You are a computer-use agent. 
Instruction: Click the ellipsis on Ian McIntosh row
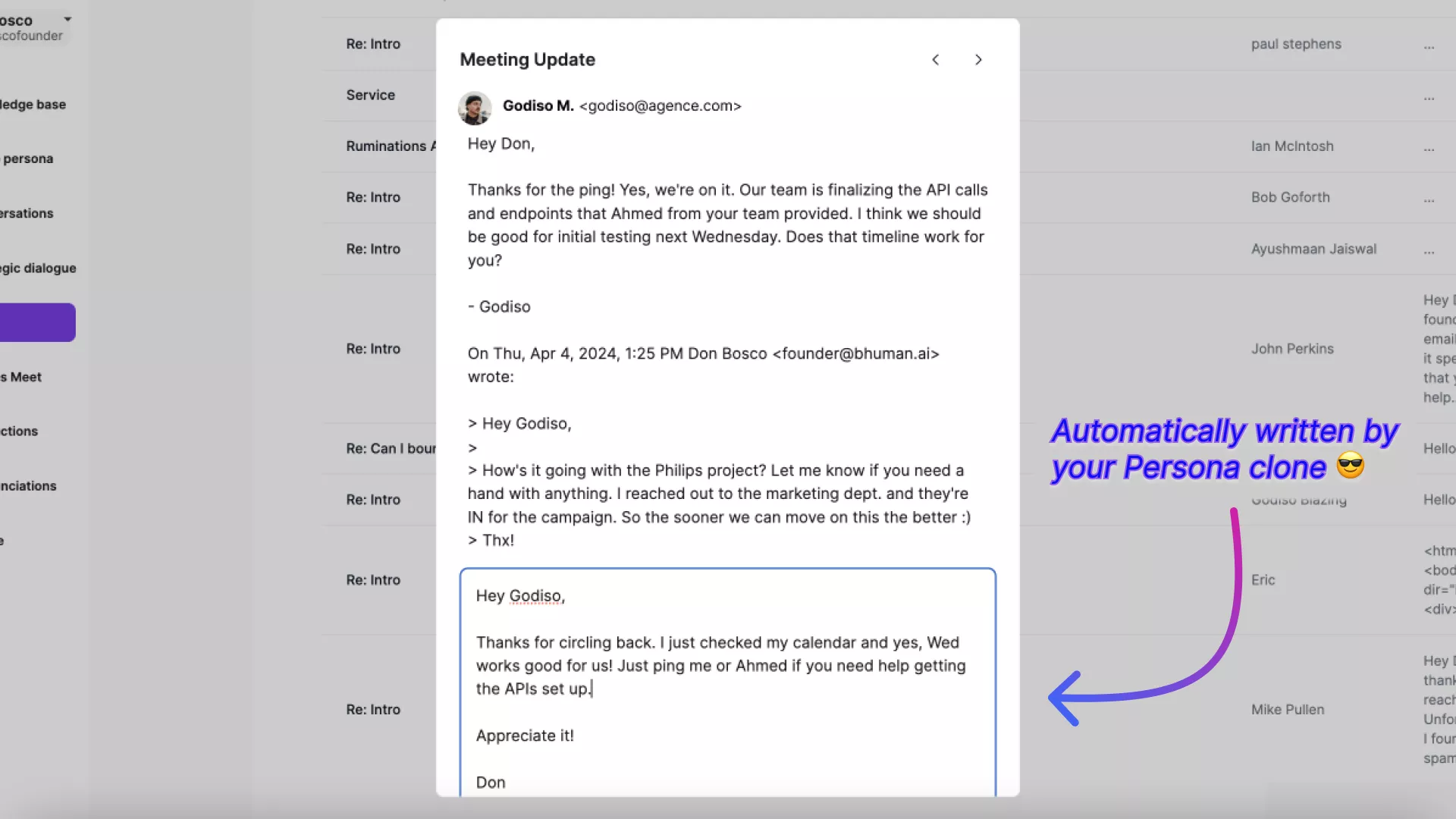[x=1429, y=148]
